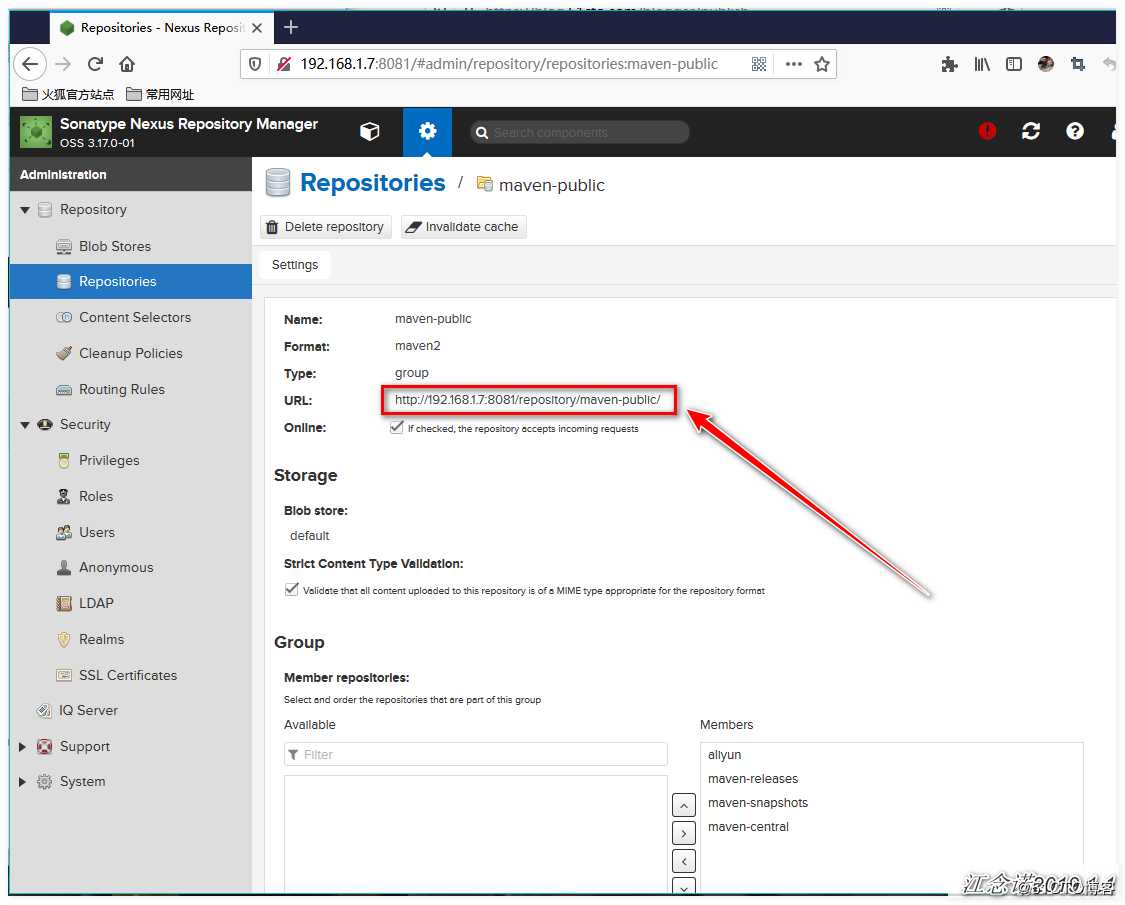Open Cleanup Policies in sidebar

click(131, 353)
